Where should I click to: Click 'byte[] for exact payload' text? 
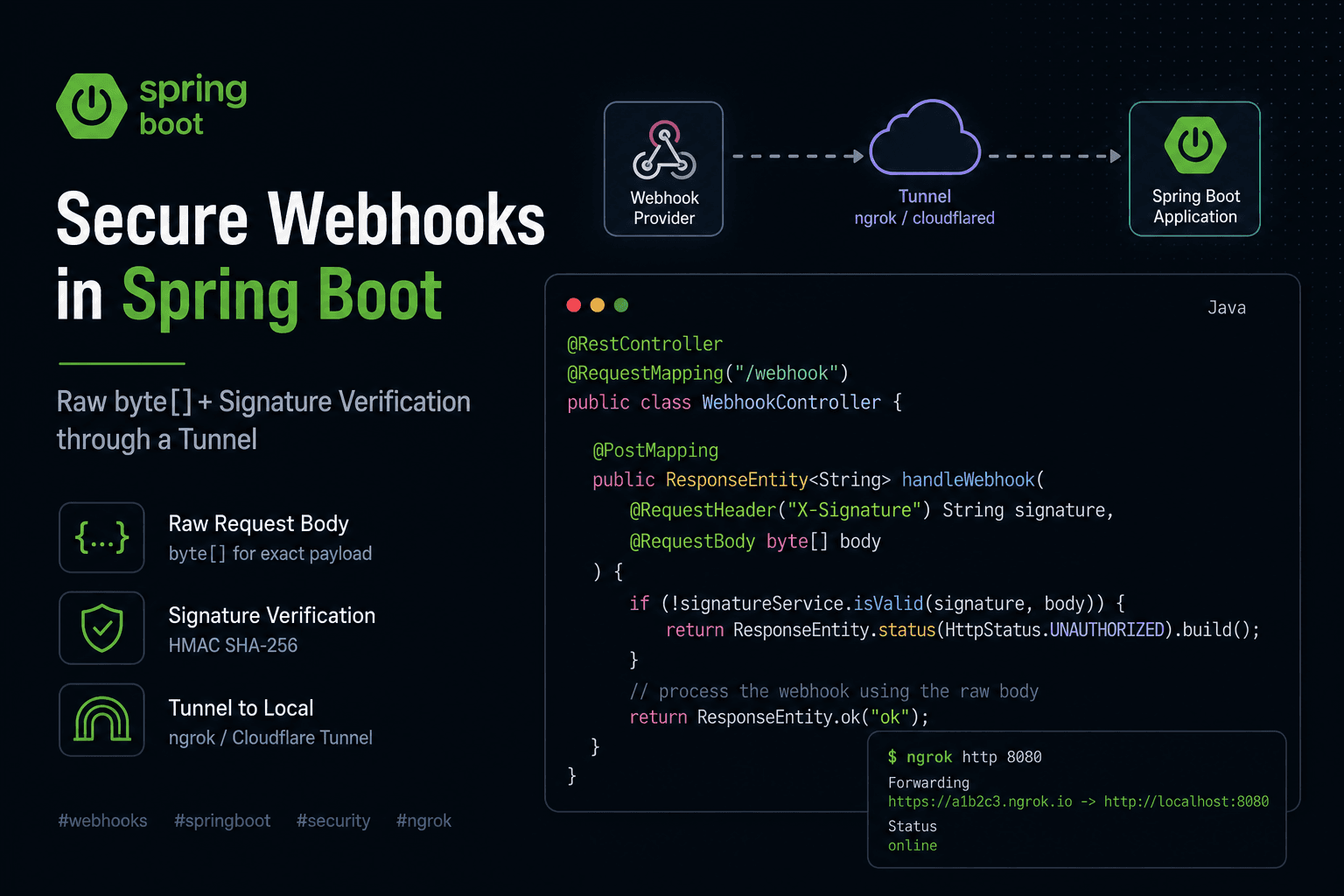point(270,554)
